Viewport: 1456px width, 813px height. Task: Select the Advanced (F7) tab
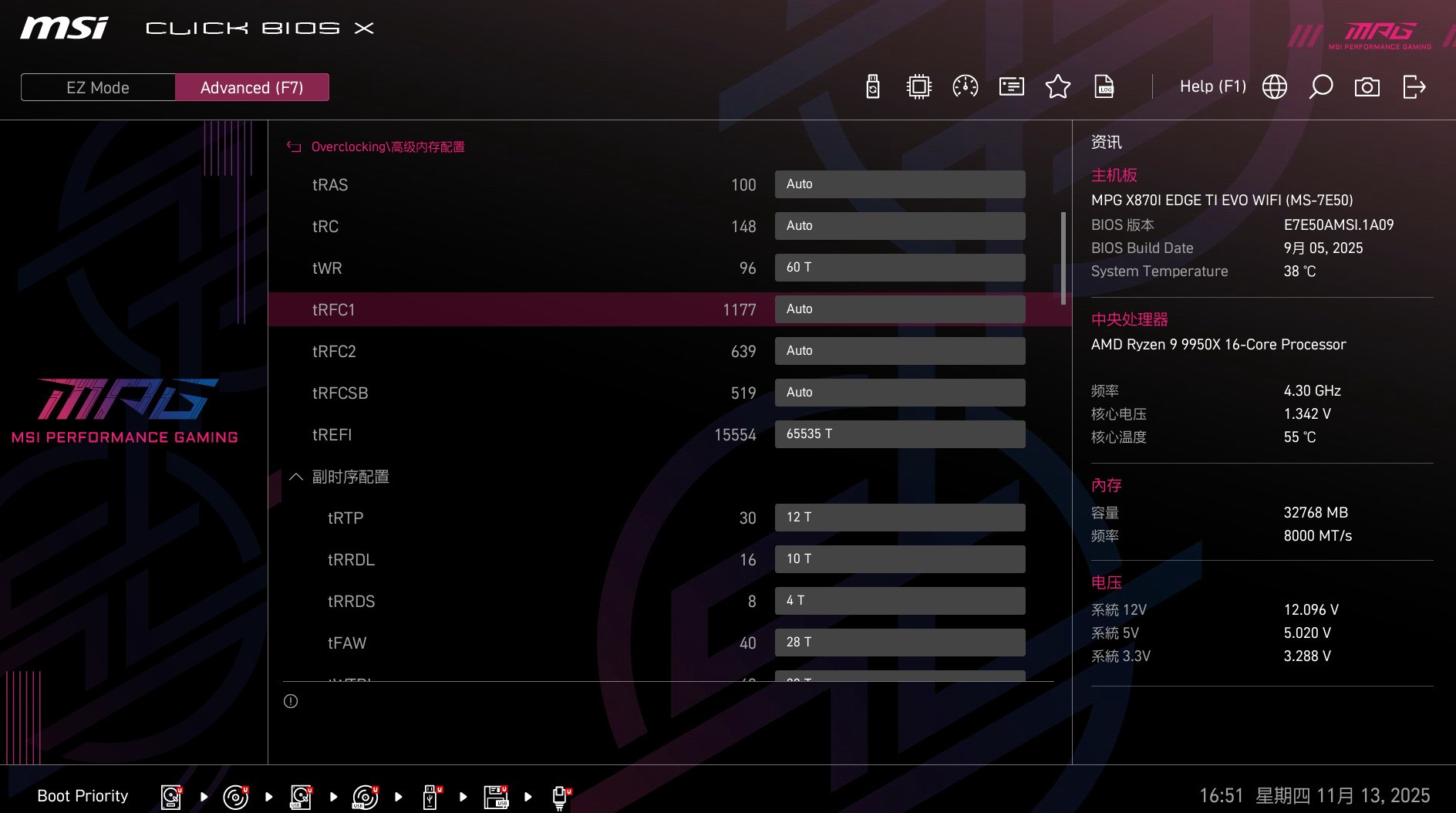[252, 87]
